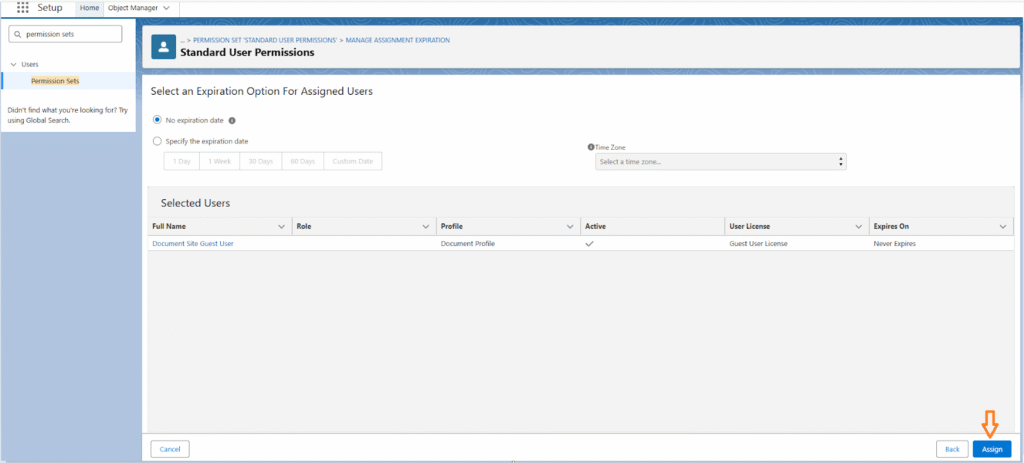
Task: Select the No expiration date option
Action: click(x=157, y=120)
